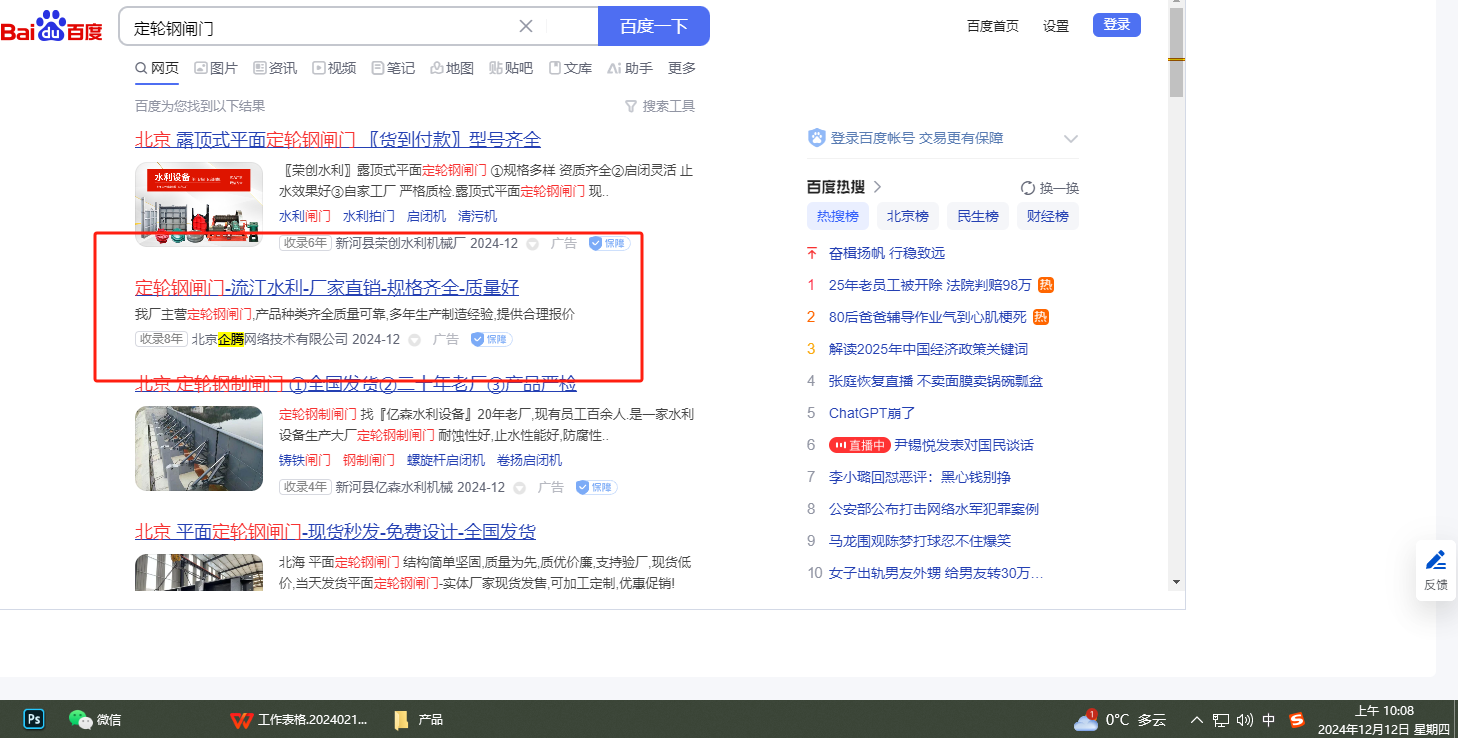Click the weather icon in the taskbar
This screenshot has height=738, width=1458.
pyautogui.click(x=1085, y=720)
